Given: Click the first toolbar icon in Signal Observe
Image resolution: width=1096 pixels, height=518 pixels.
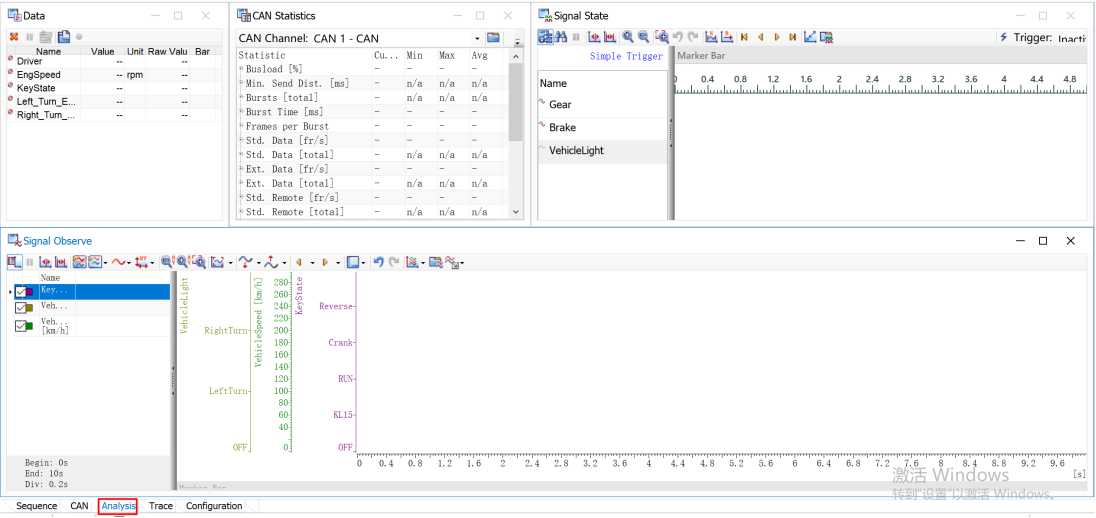Looking at the screenshot, I should click(x=14, y=262).
